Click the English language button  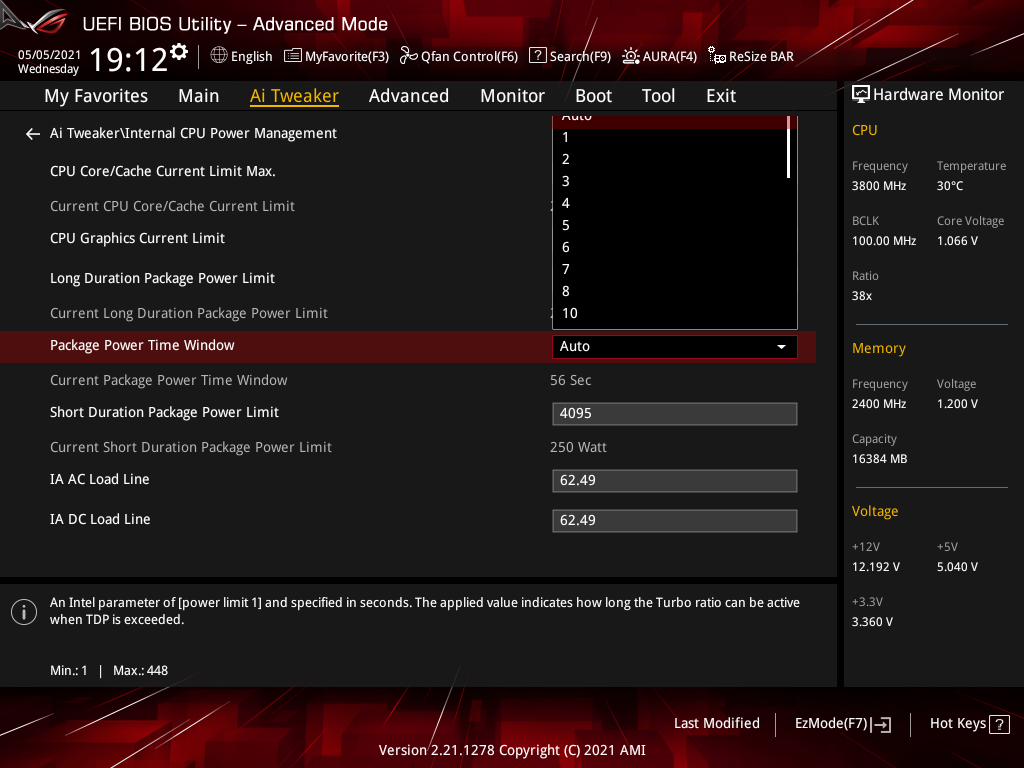241,56
